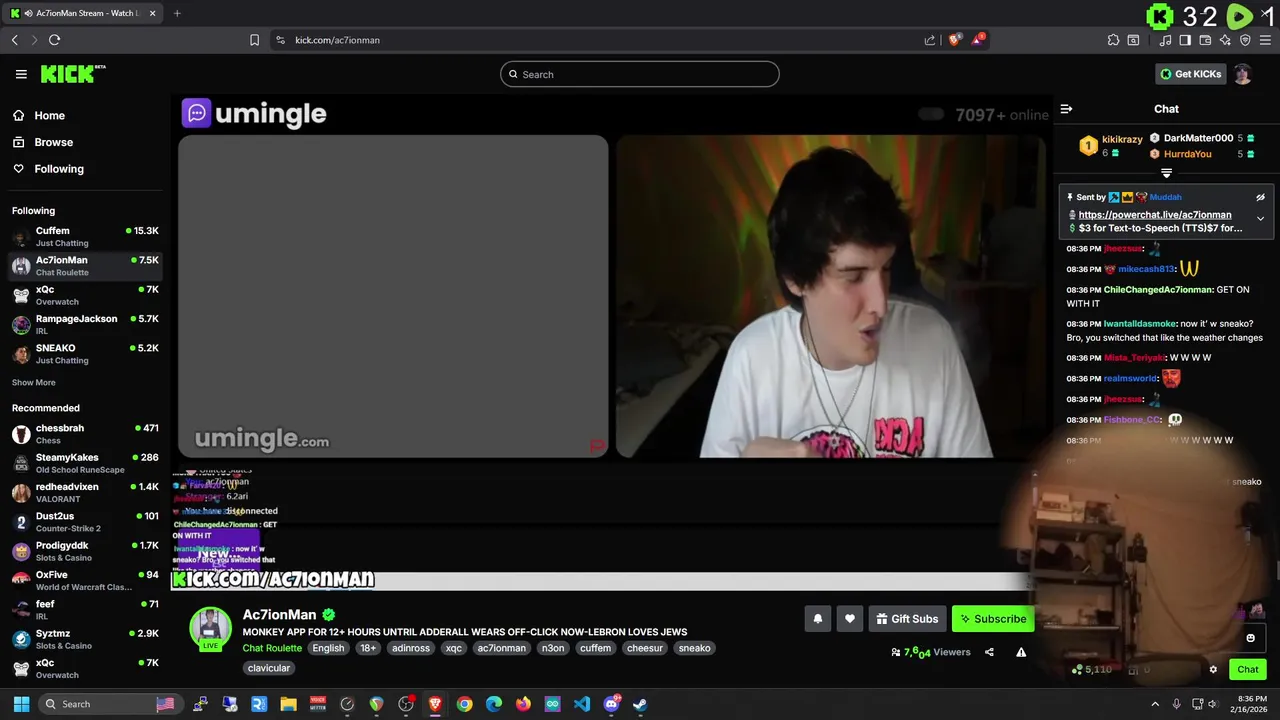Open VS Code from taskbar
Screen dimensions: 1280x720
pyautogui.click(x=582, y=704)
